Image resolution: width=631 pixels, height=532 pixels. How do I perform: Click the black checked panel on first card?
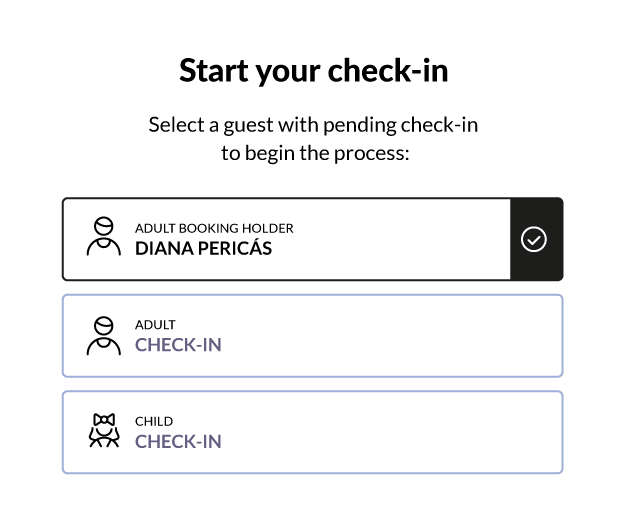[x=536, y=239]
